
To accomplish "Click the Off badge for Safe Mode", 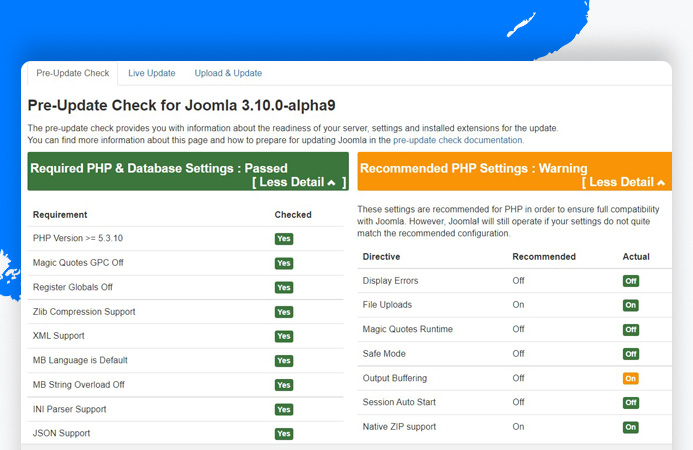I will [x=631, y=354].
